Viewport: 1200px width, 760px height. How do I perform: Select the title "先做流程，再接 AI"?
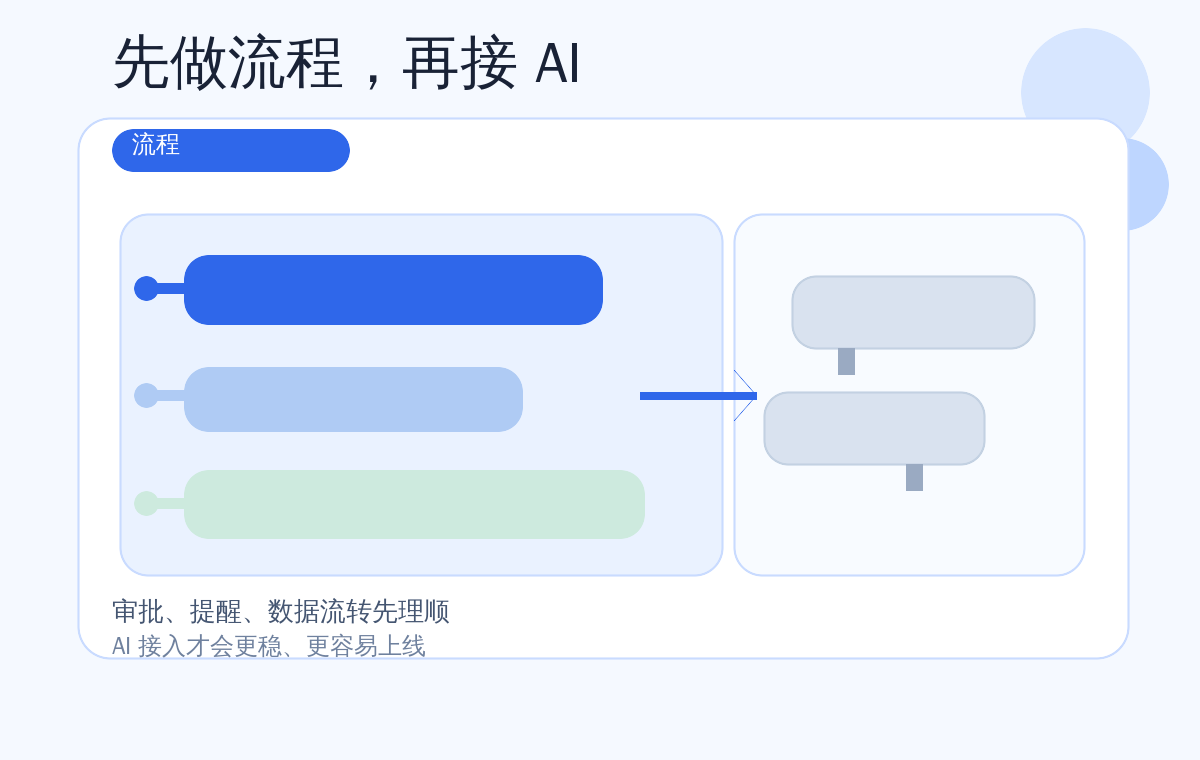(x=346, y=63)
